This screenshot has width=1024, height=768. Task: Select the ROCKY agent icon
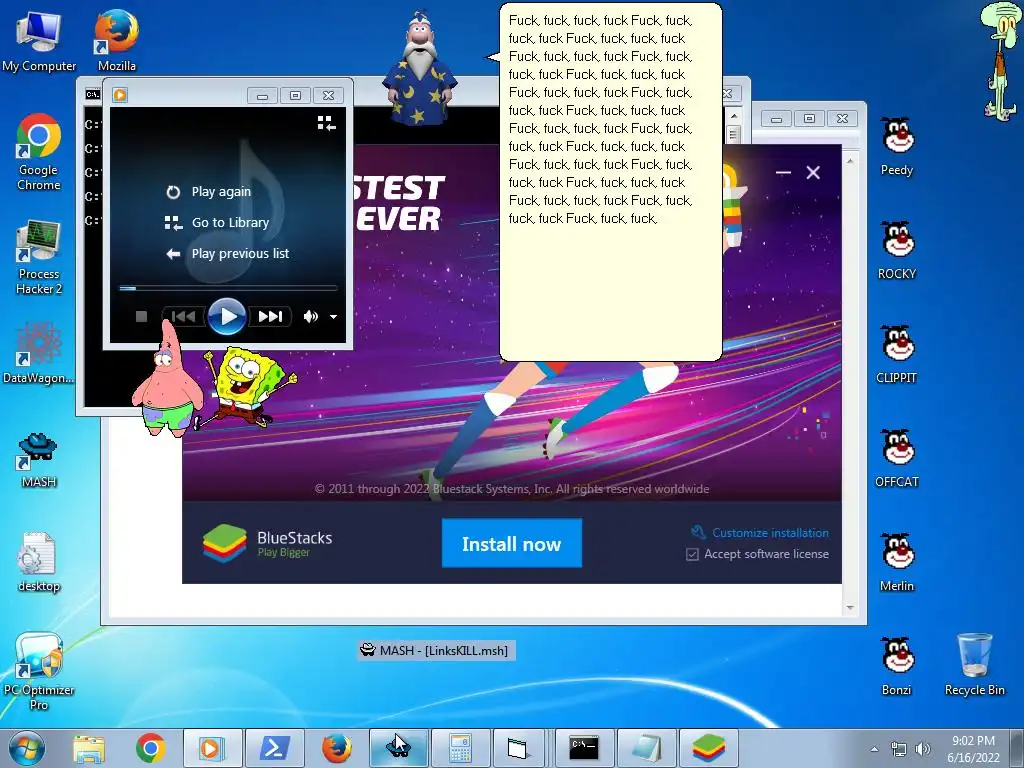pyautogui.click(x=897, y=250)
